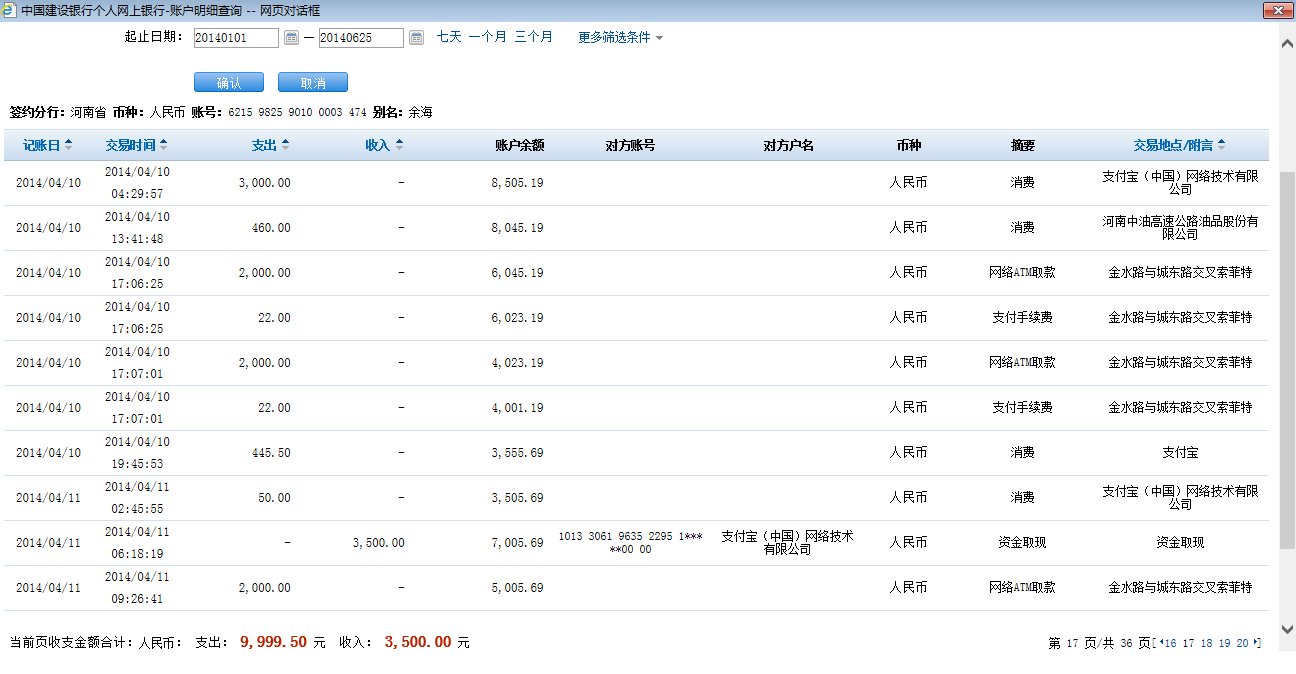Screen dimensions: 1296x674
Task: Click the start date field 20140101
Action: (236, 38)
